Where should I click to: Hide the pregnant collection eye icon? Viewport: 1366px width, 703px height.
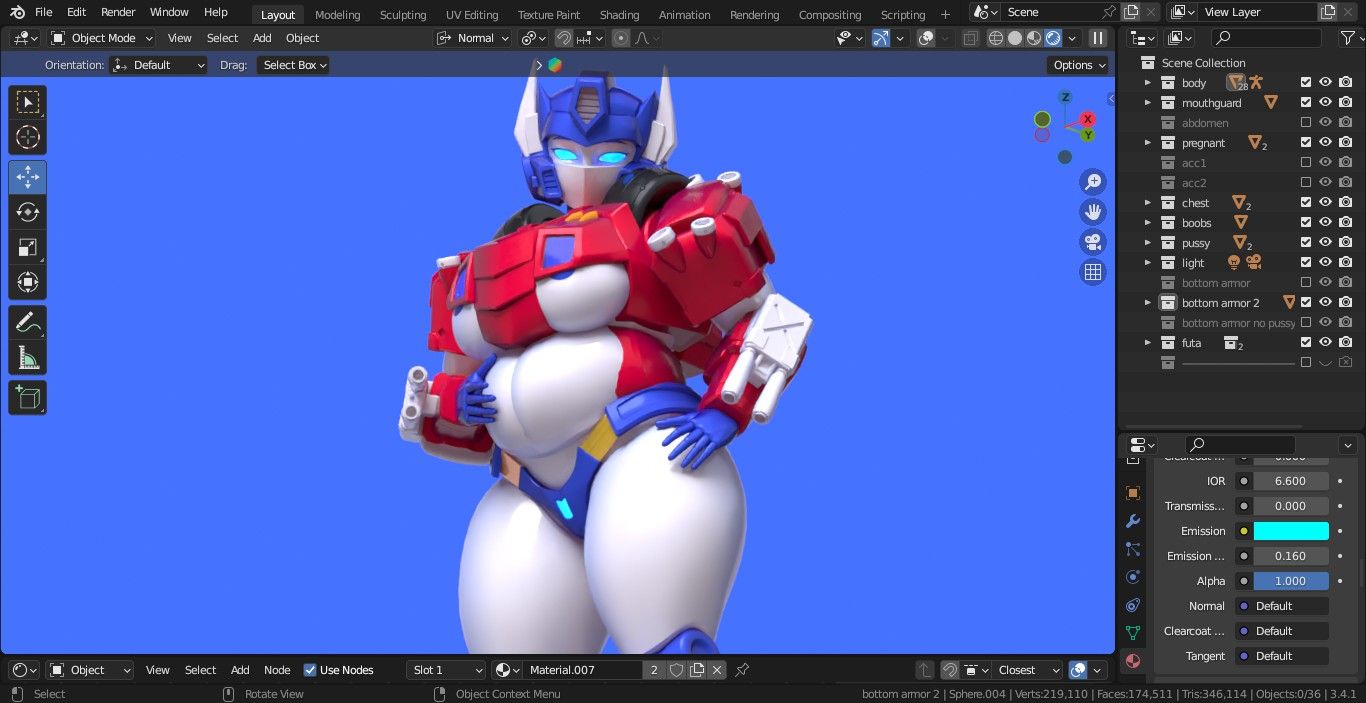pos(1325,143)
